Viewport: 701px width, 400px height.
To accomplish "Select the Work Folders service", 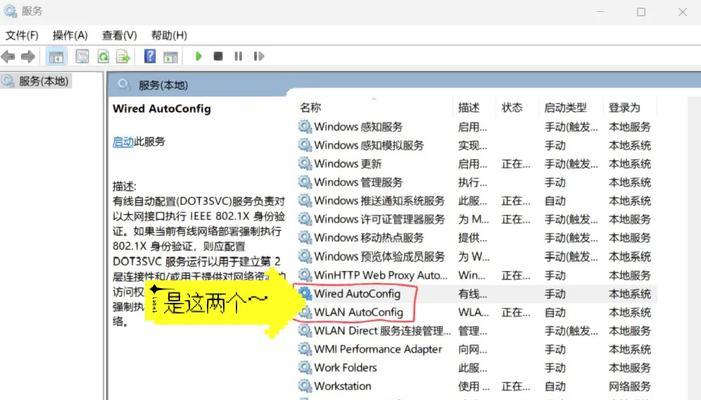I will point(475,368).
